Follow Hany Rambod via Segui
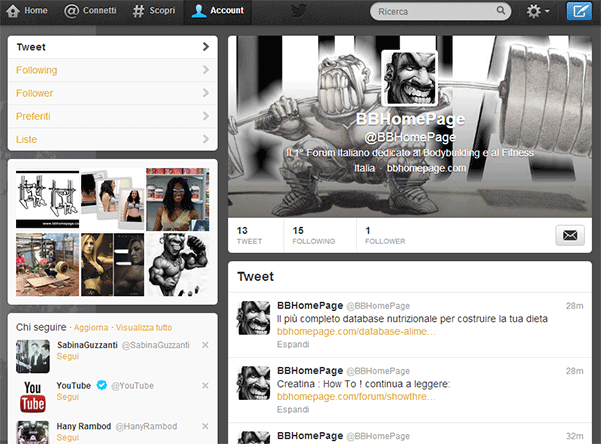This screenshot has width=601, height=444. coord(68,437)
